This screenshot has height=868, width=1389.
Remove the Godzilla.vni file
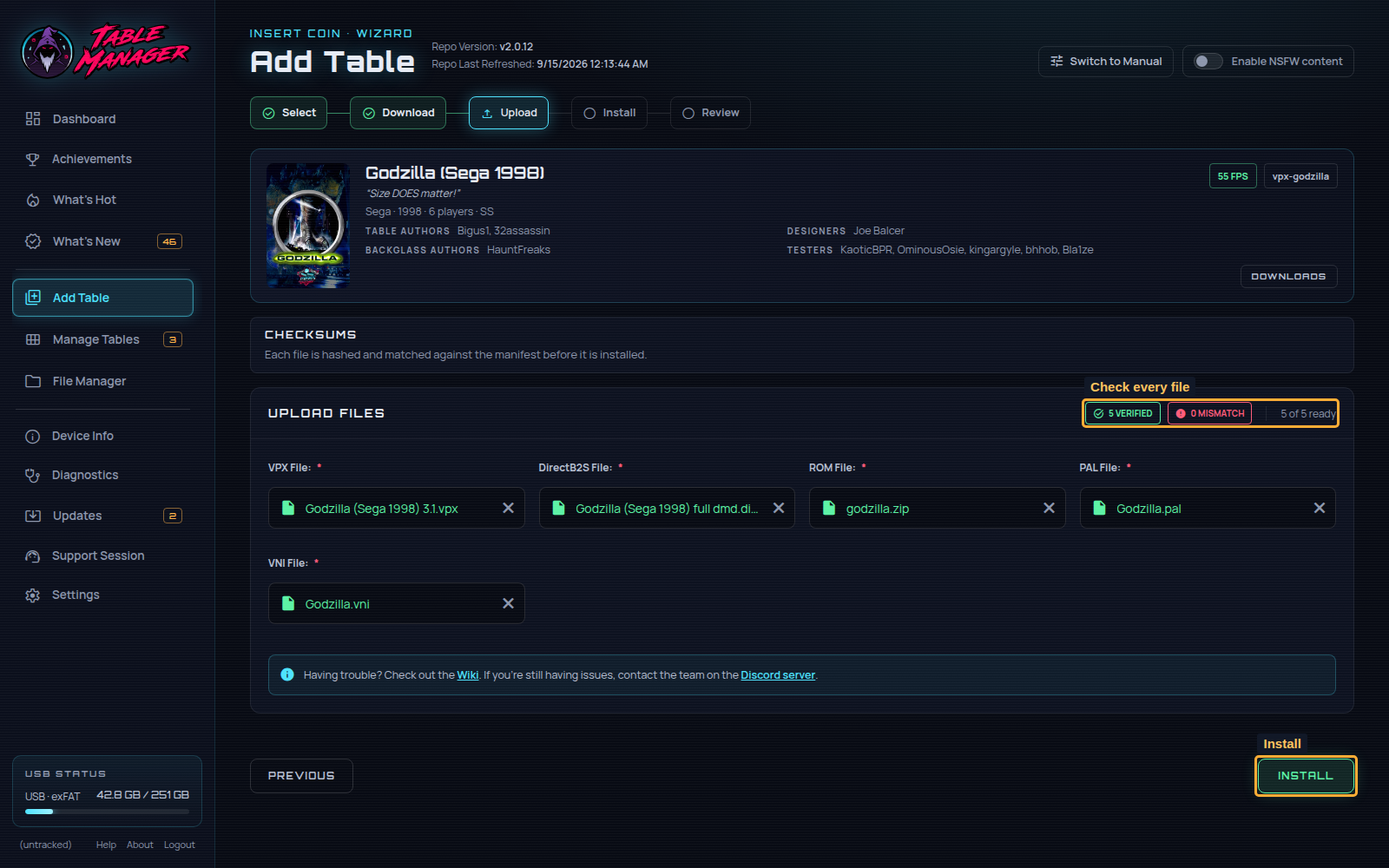click(509, 604)
